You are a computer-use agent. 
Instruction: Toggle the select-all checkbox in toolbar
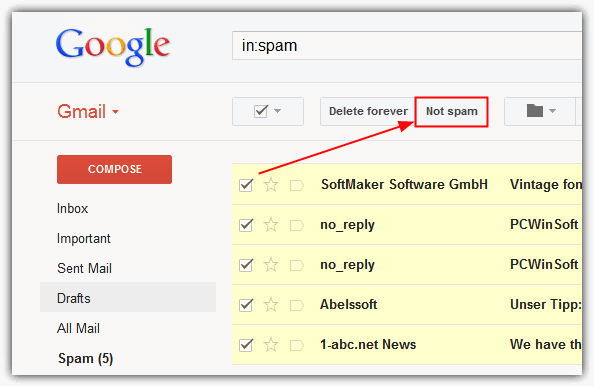pos(261,111)
